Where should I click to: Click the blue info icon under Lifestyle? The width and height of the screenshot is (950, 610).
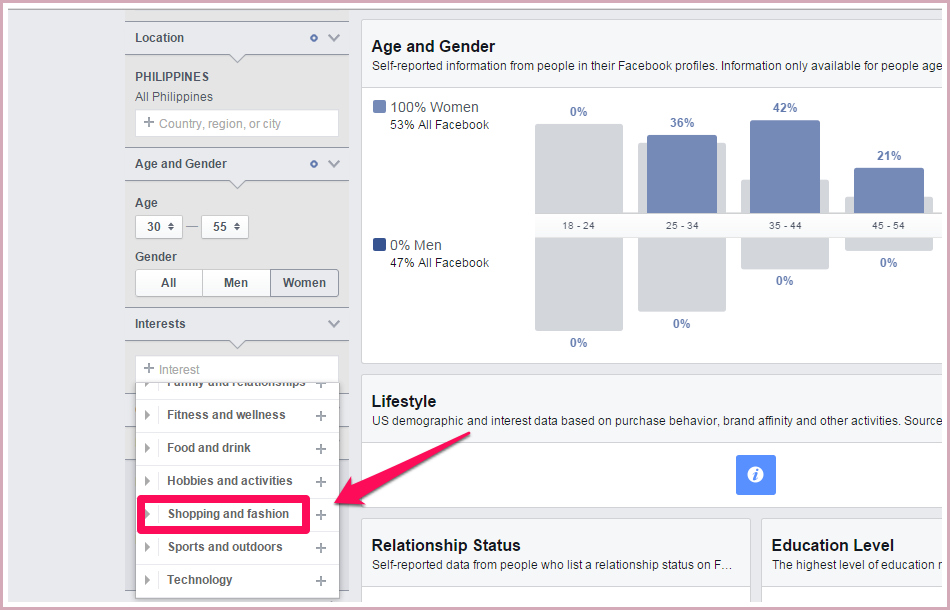click(x=755, y=475)
